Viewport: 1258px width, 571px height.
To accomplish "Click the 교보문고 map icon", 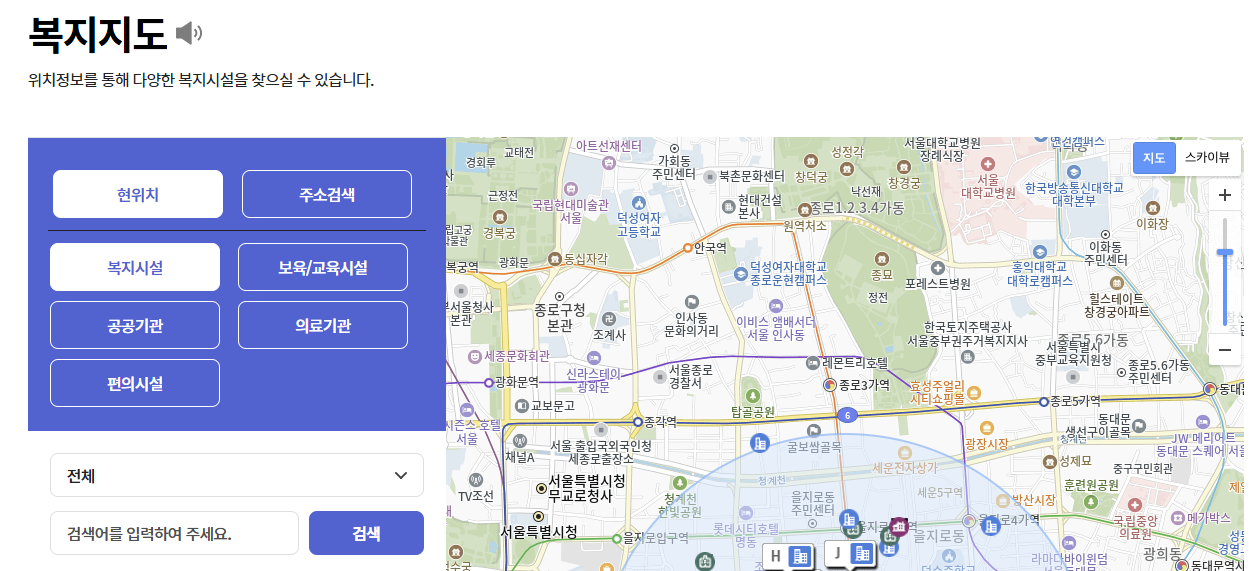I will pos(521,405).
